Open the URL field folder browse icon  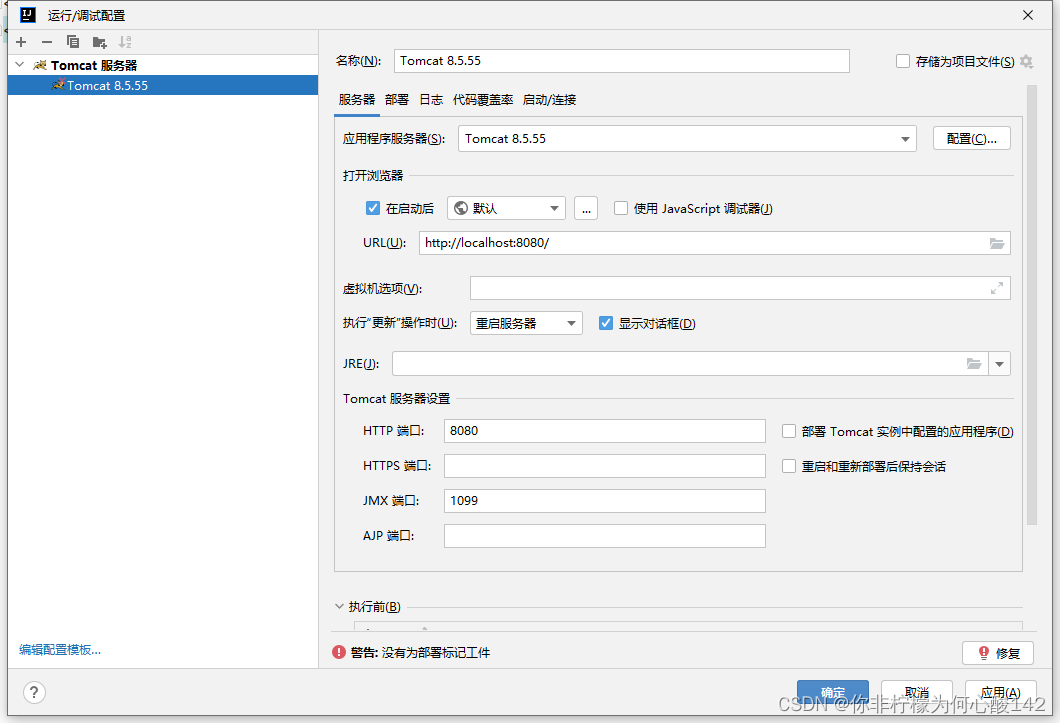pos(996,243)
